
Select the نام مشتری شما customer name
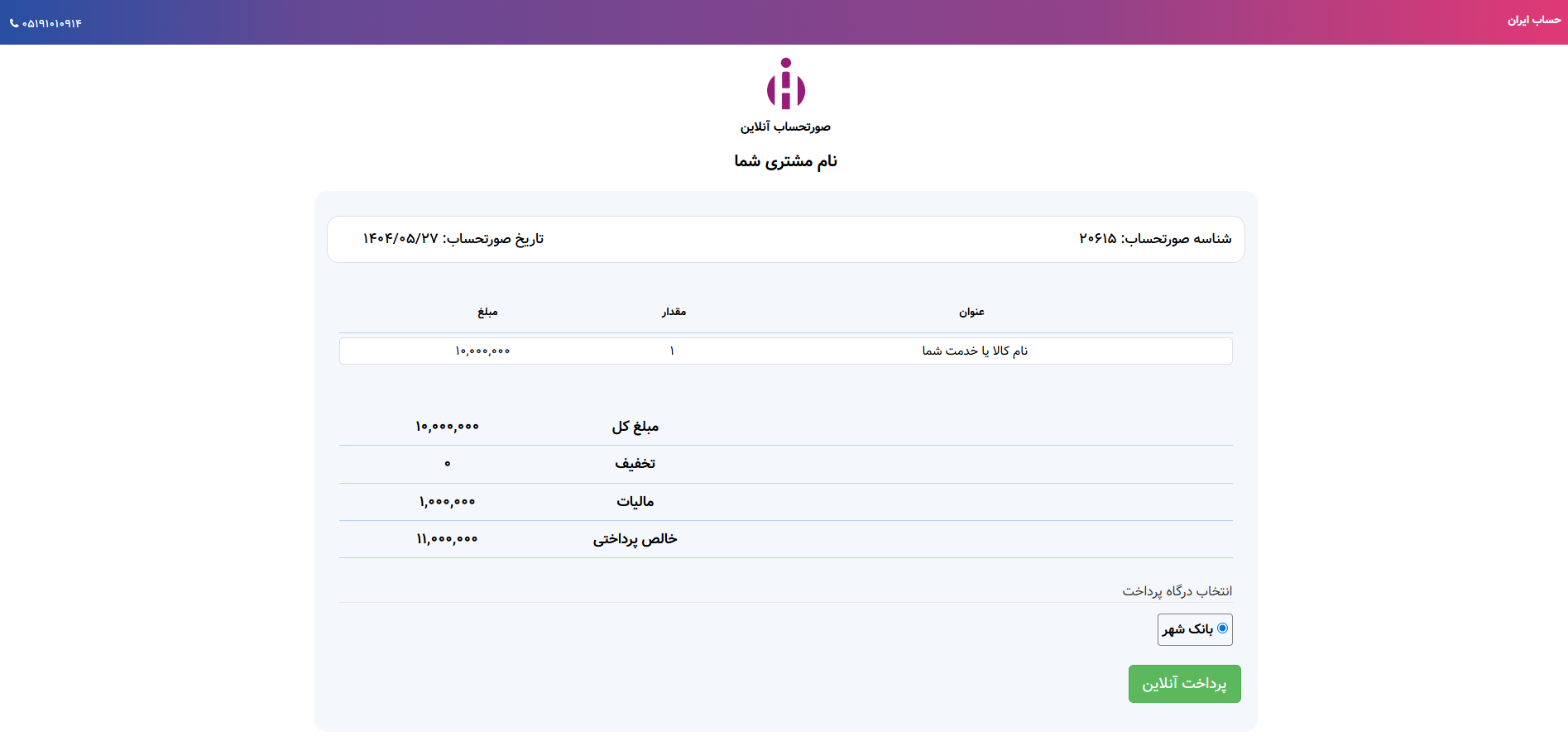(x=784, y=160)
